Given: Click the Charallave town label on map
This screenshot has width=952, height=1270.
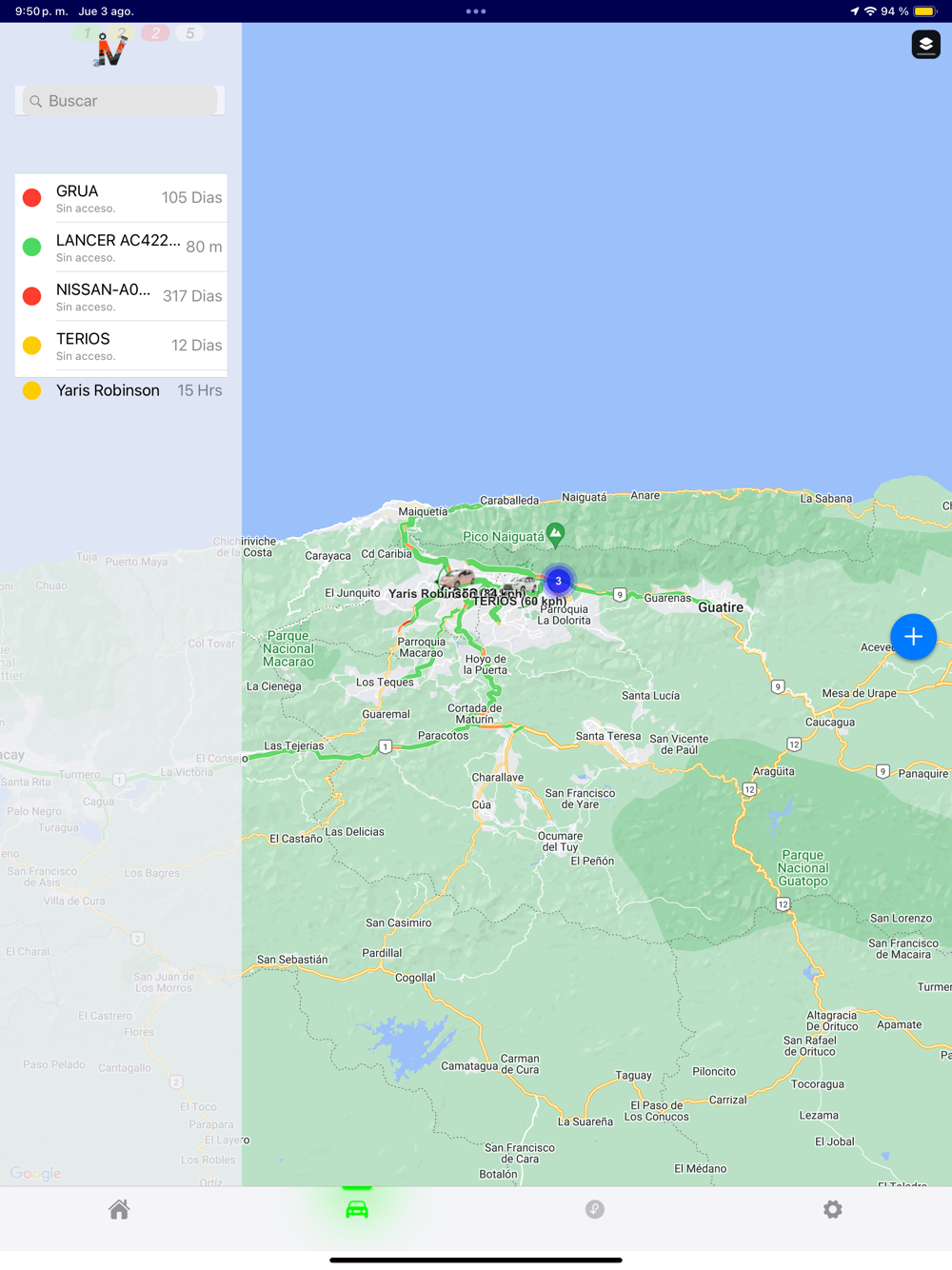Looking at the screenshot, I should [x=498, y=778].
